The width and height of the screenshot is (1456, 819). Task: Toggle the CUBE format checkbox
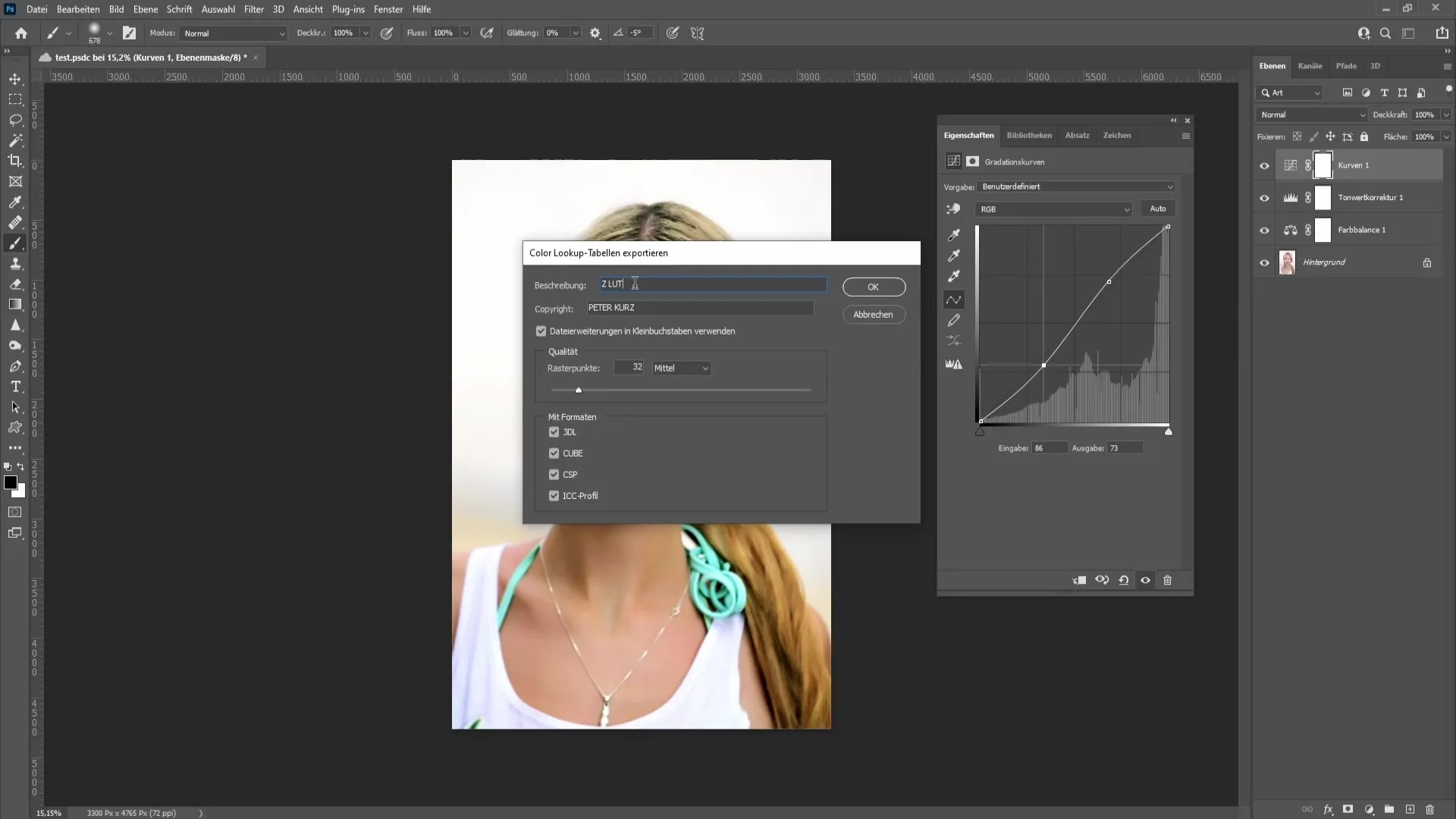point(554,453)
